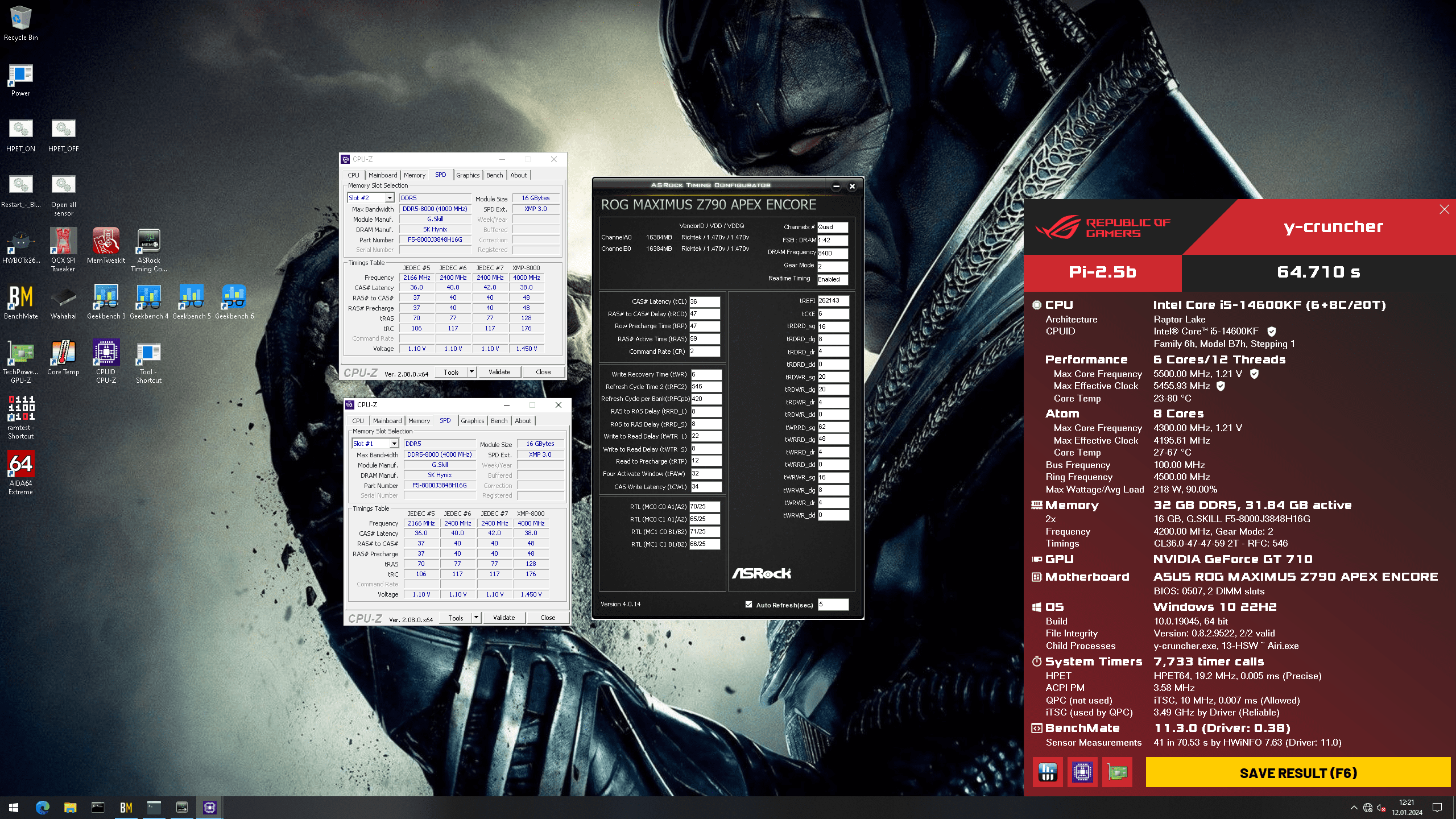The image size is (1456, 819).
Task: Click the CPU-Z icon in BenchMate panel
Action: click(x=1082, y=772)
